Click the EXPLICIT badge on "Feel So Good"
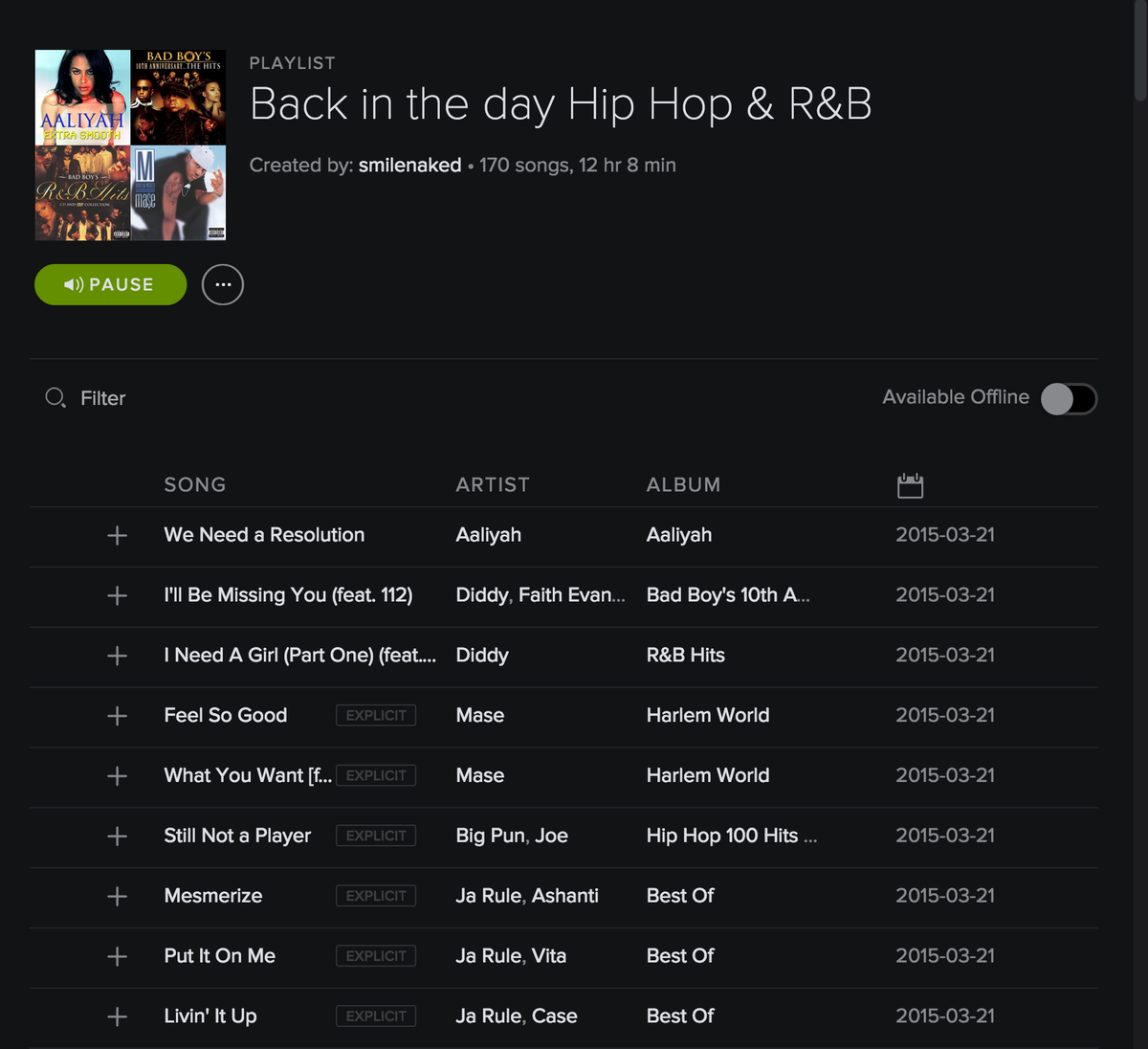This screenshot has height=1049, width=1148. (375, 715)
